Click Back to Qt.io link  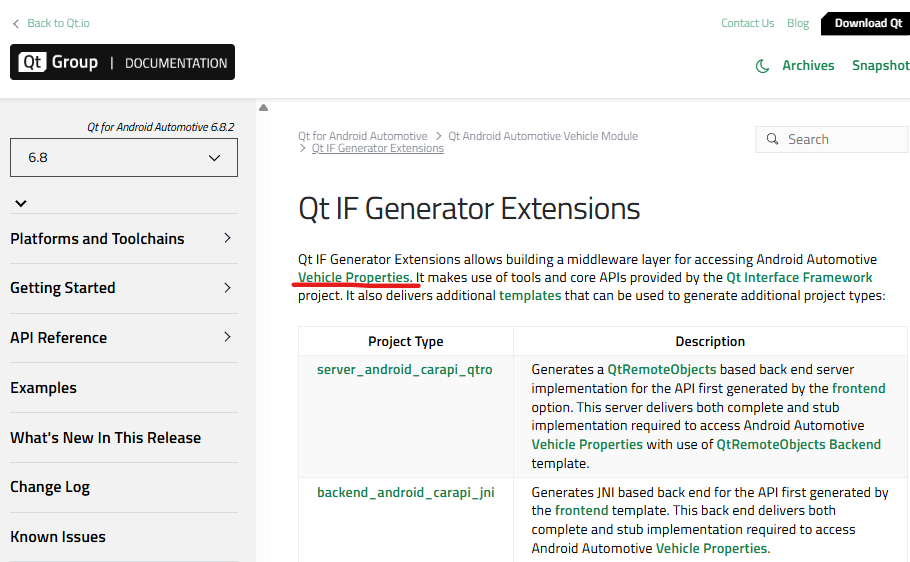tap(58, 23)
